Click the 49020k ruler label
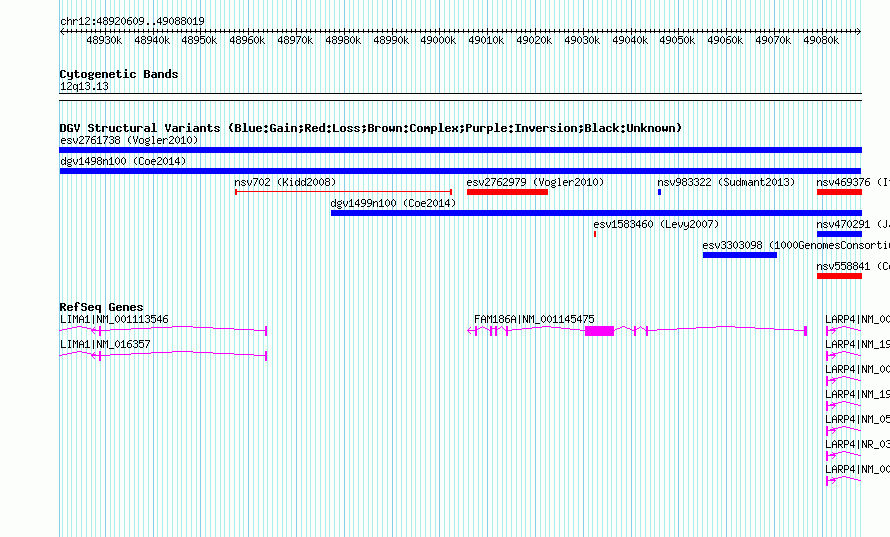The image size is (890, 537). tap(534, 40)
